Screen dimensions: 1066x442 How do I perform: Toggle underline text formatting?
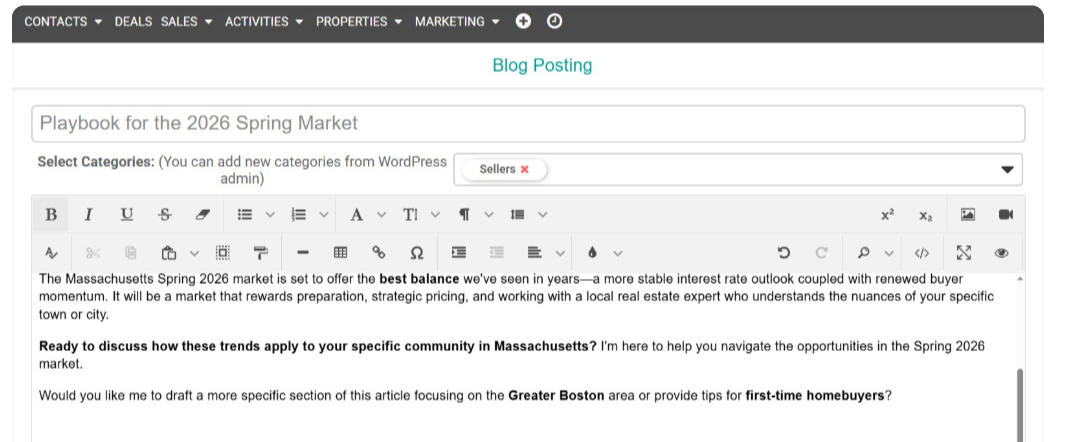[126, 214]
